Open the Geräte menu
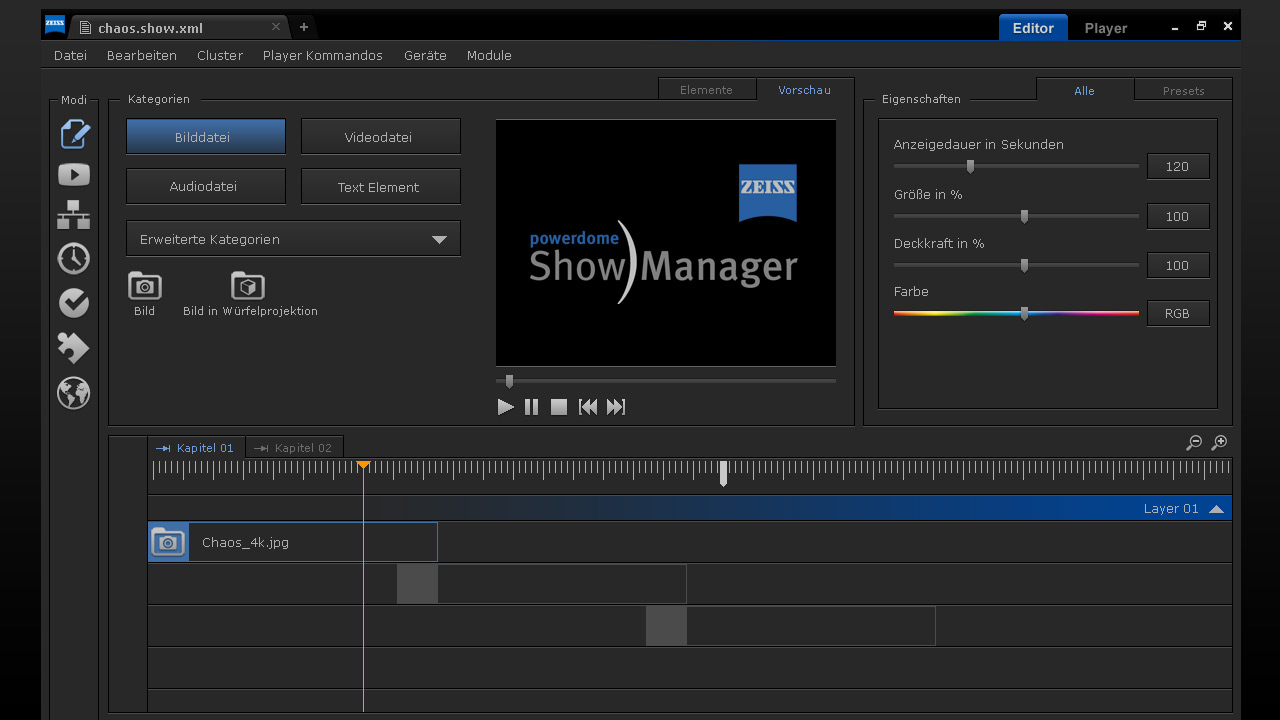Screen dimensions: 1280x720 (425, 55)
